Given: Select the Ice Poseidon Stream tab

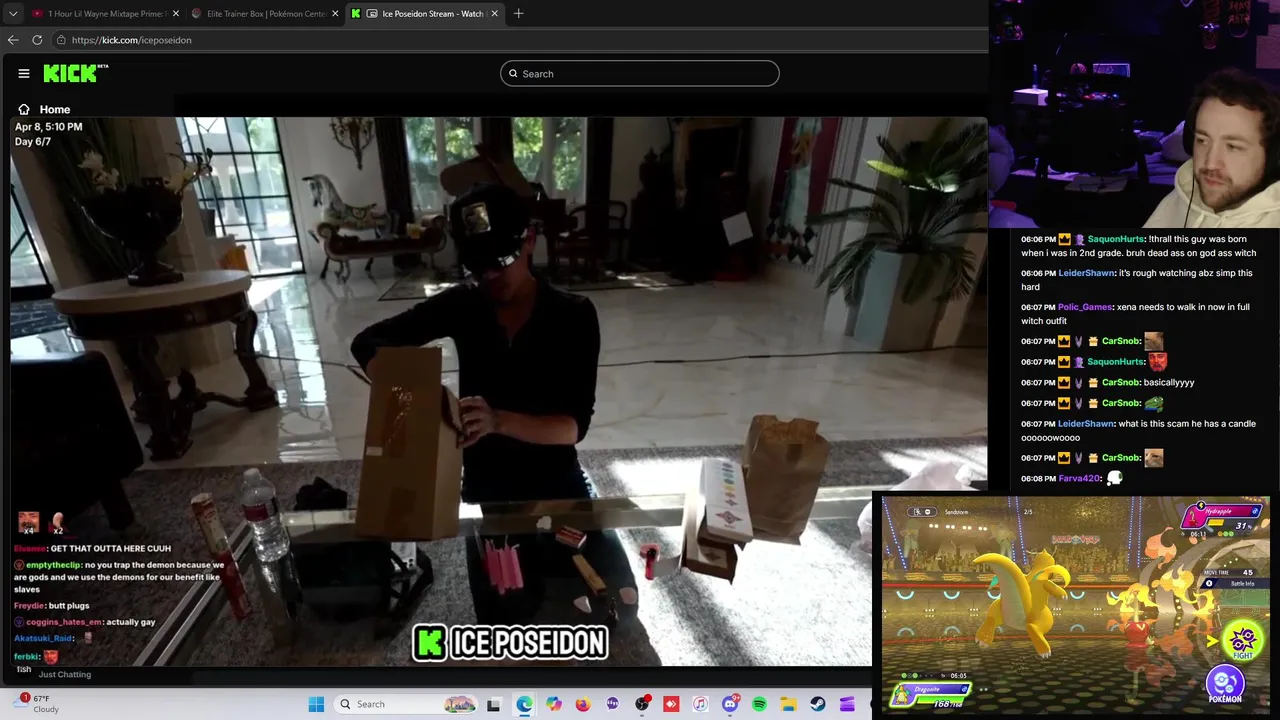Looking at the screenshot, I should click(x=425, y=13).
